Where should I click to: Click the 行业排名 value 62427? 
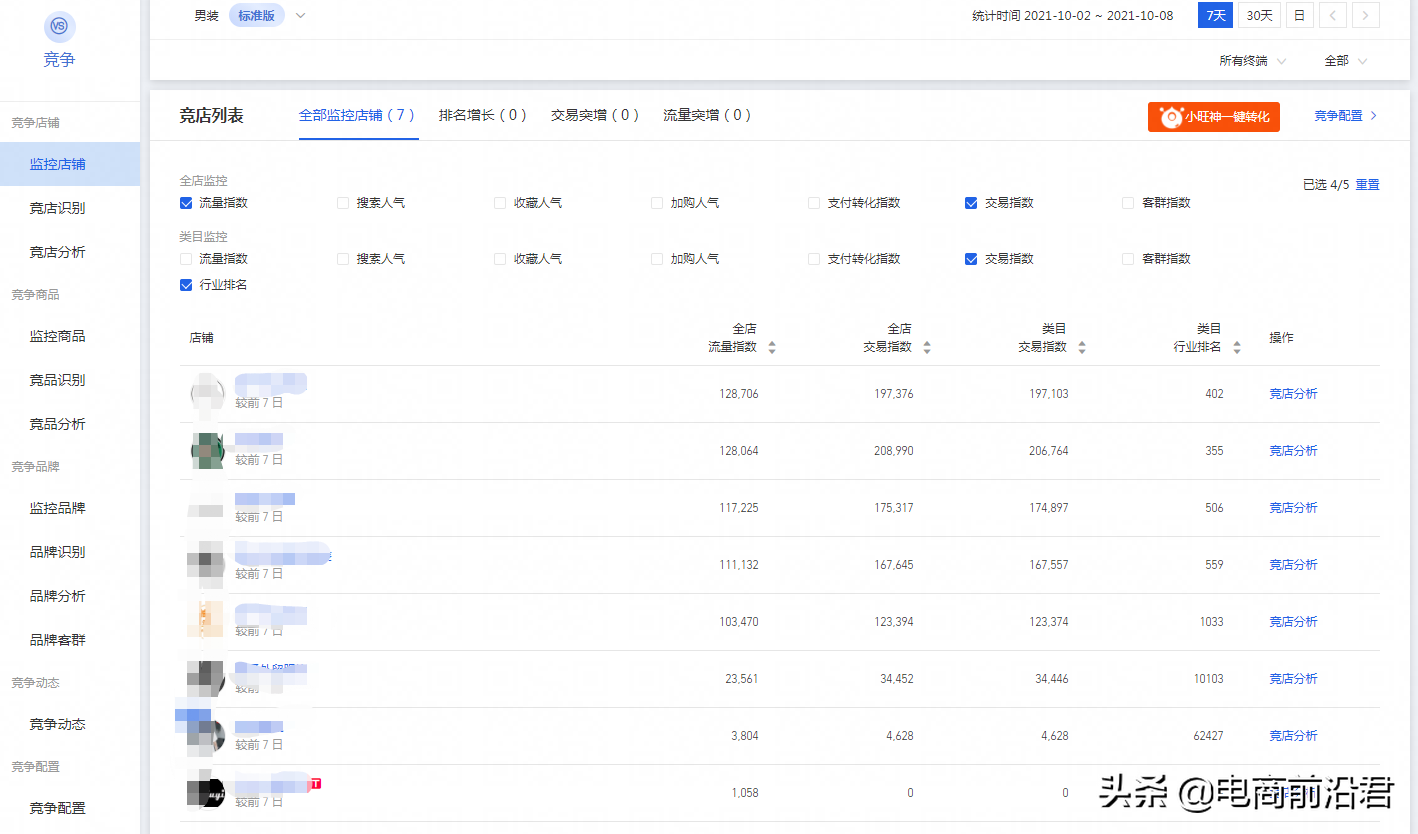coord(1208,736)
